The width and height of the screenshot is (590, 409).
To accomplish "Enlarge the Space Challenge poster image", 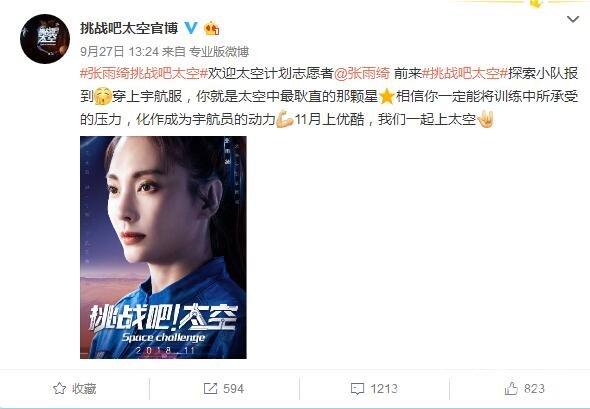I will 163,247.
